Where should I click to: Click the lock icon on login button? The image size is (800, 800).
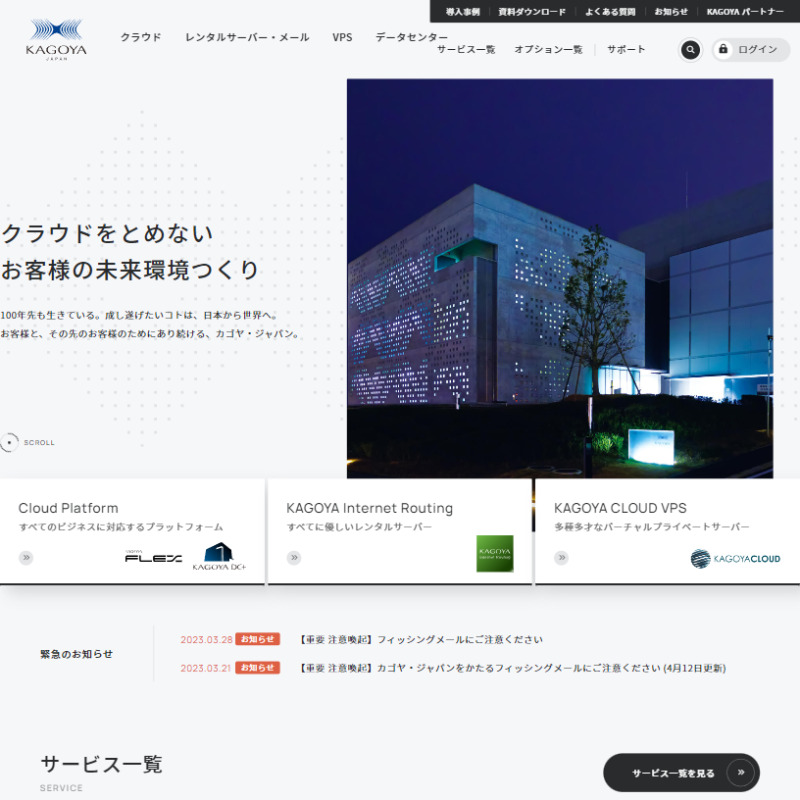pyautogui.click(x=723, y=49)
